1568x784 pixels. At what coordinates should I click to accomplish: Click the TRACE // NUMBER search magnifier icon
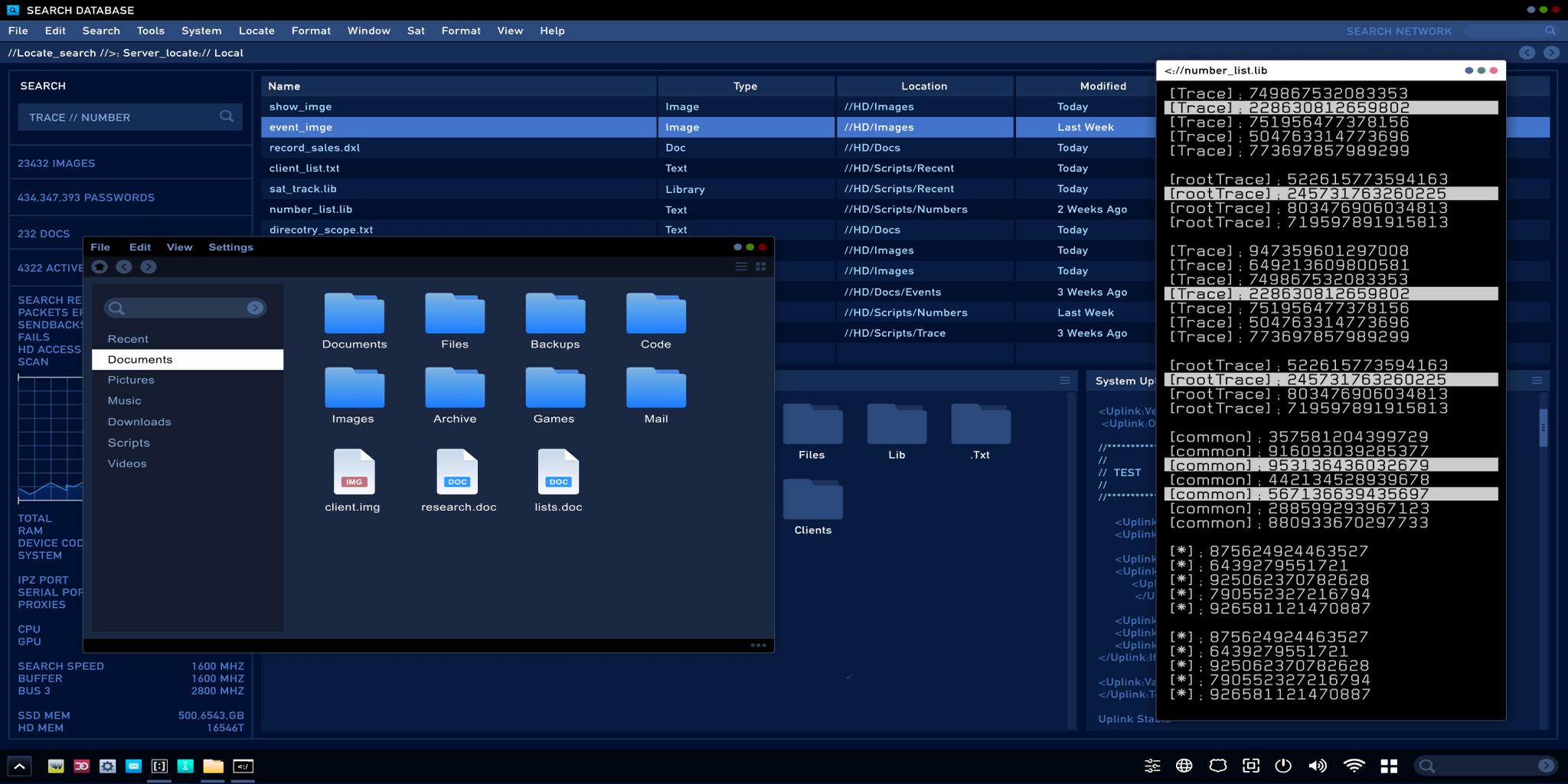(227, 116)
